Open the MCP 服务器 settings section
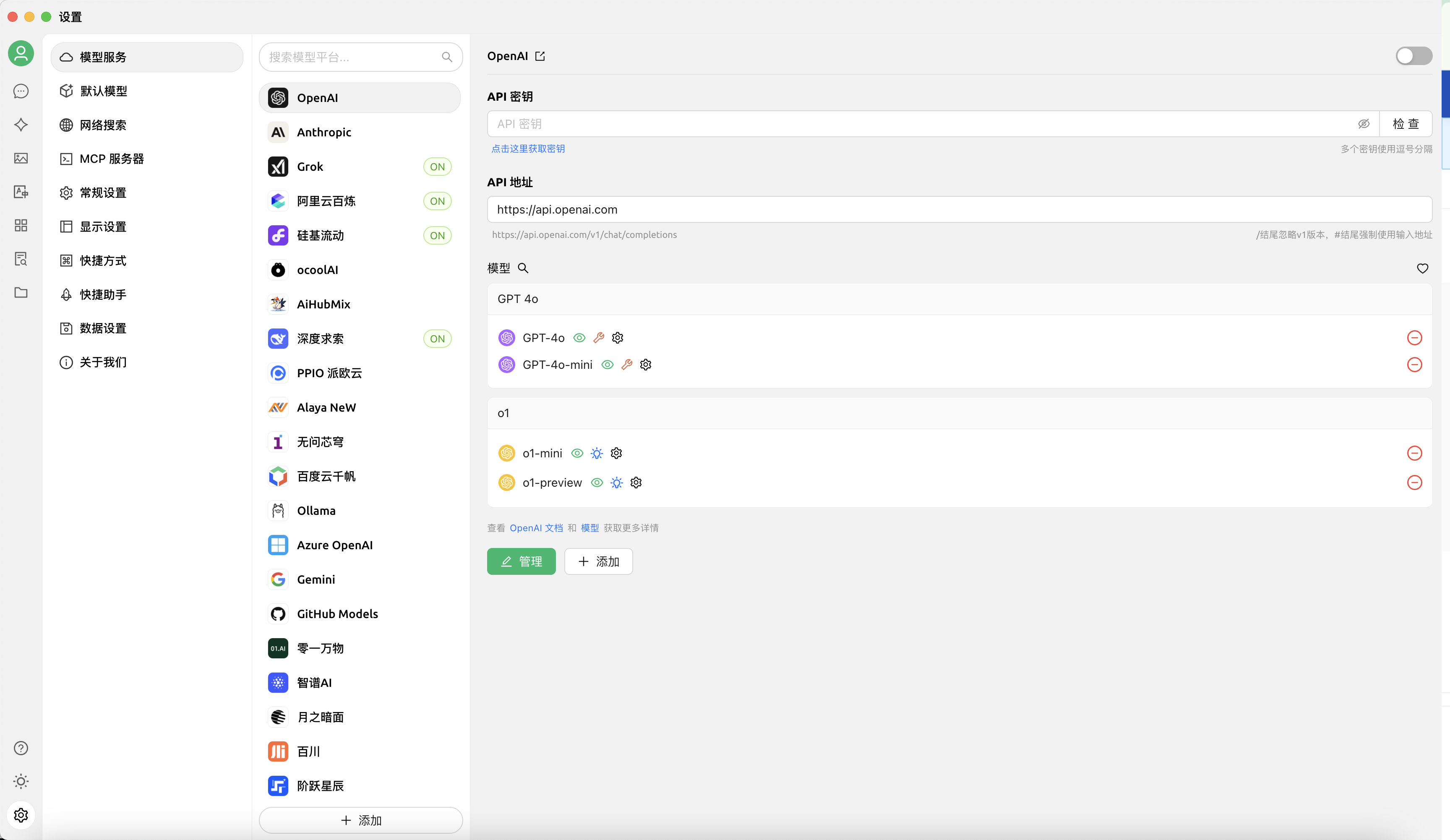The image size is (1450, 840). click(x=147, y=159)
